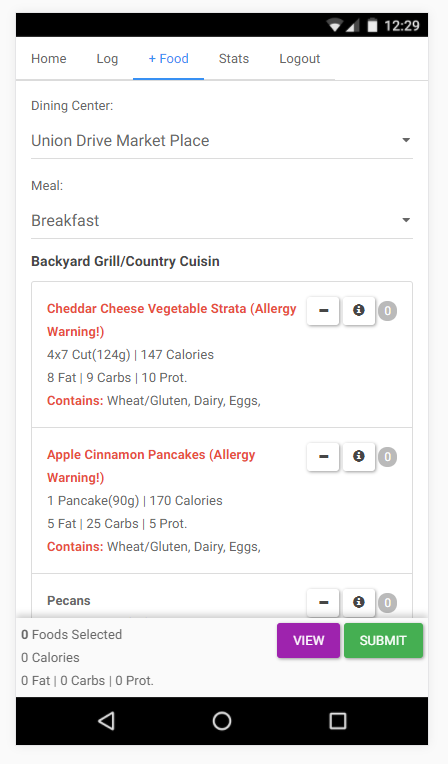This screenshot has width=448, height=764.
Task: Go to the Stats tab
Action: (x=234, y=59)
